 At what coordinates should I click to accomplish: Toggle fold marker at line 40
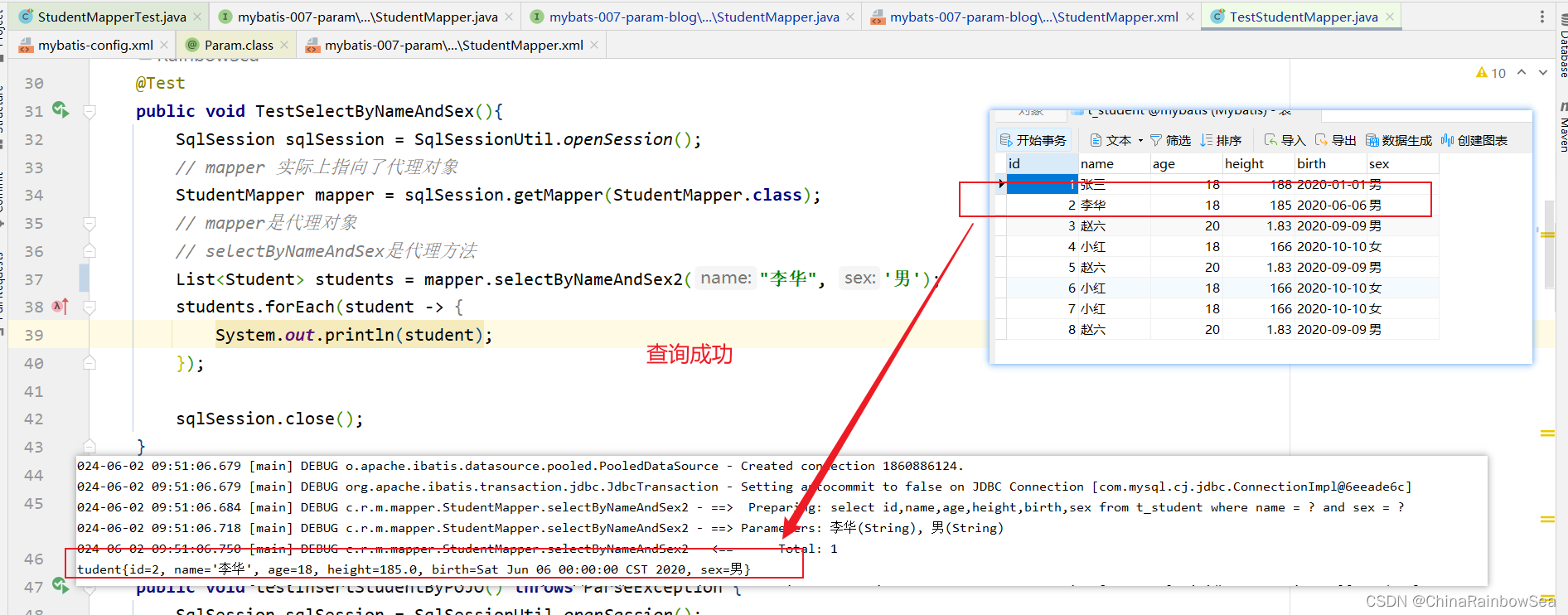pyautogui.click(x=90, y=363)
